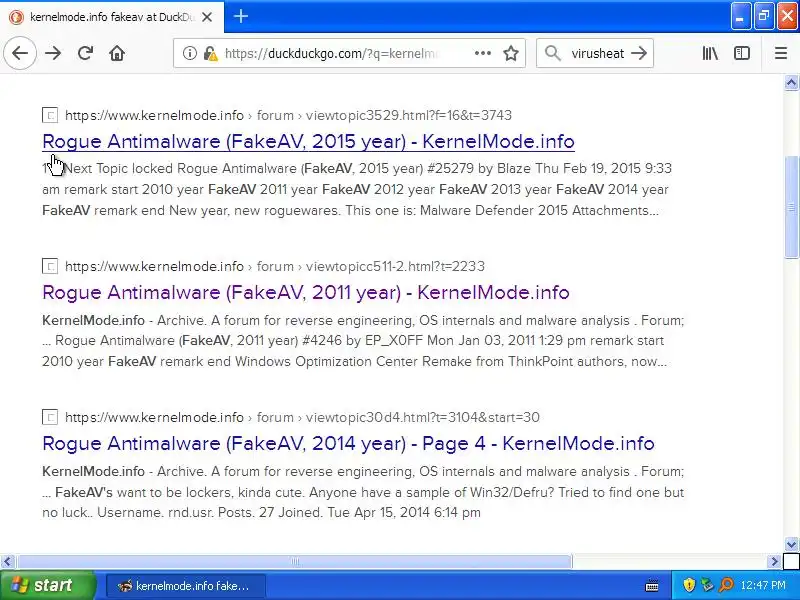Open a new tab with the plus button
The height and width of the screenshot is (600, 800).
point(241,16)
